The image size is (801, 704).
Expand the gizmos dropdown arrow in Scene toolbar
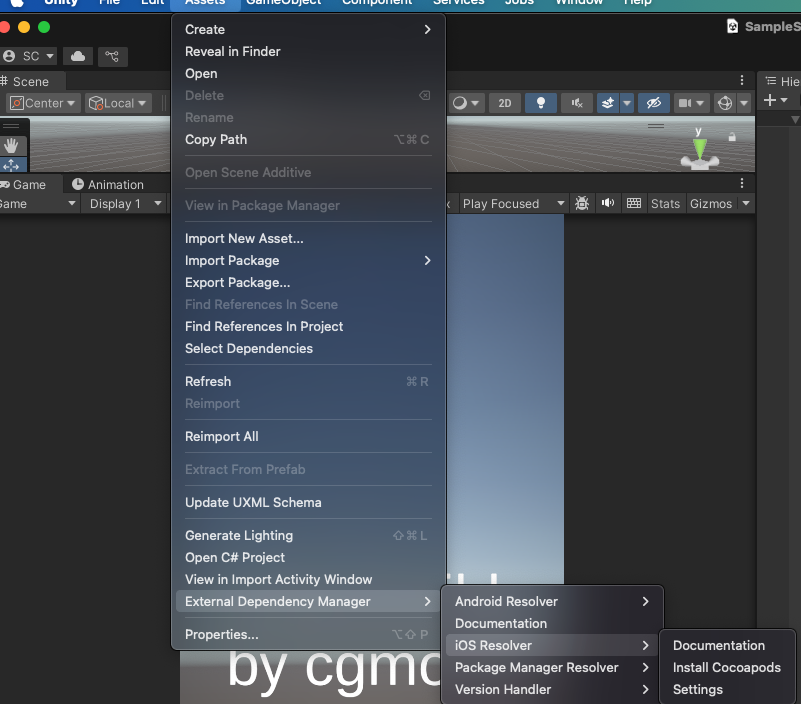[x=744, y=103]
